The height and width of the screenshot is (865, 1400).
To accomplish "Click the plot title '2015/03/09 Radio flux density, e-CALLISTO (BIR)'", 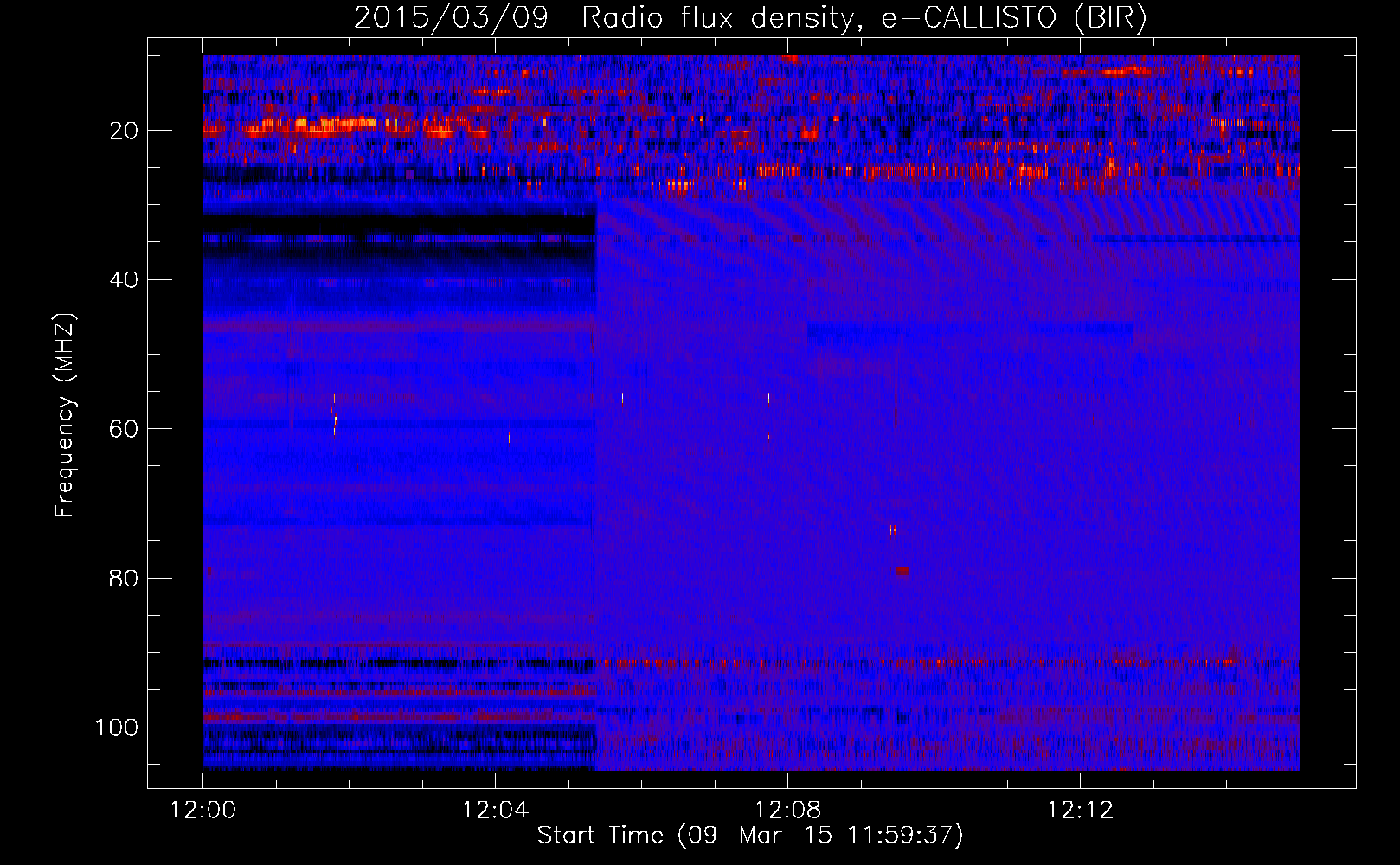I will click(x=750, y=18).
